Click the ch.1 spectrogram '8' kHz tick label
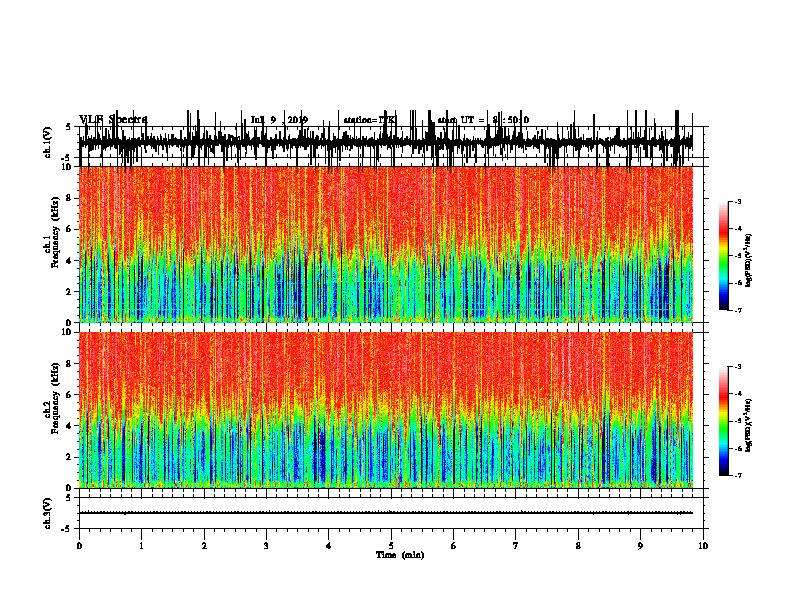The image size is (792, 612). coord(70,198)
